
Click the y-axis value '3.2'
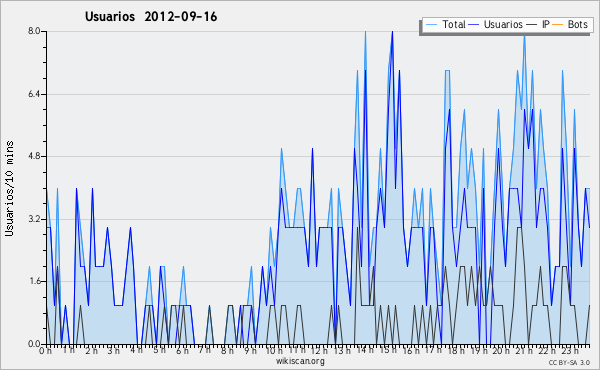[34, 219]
